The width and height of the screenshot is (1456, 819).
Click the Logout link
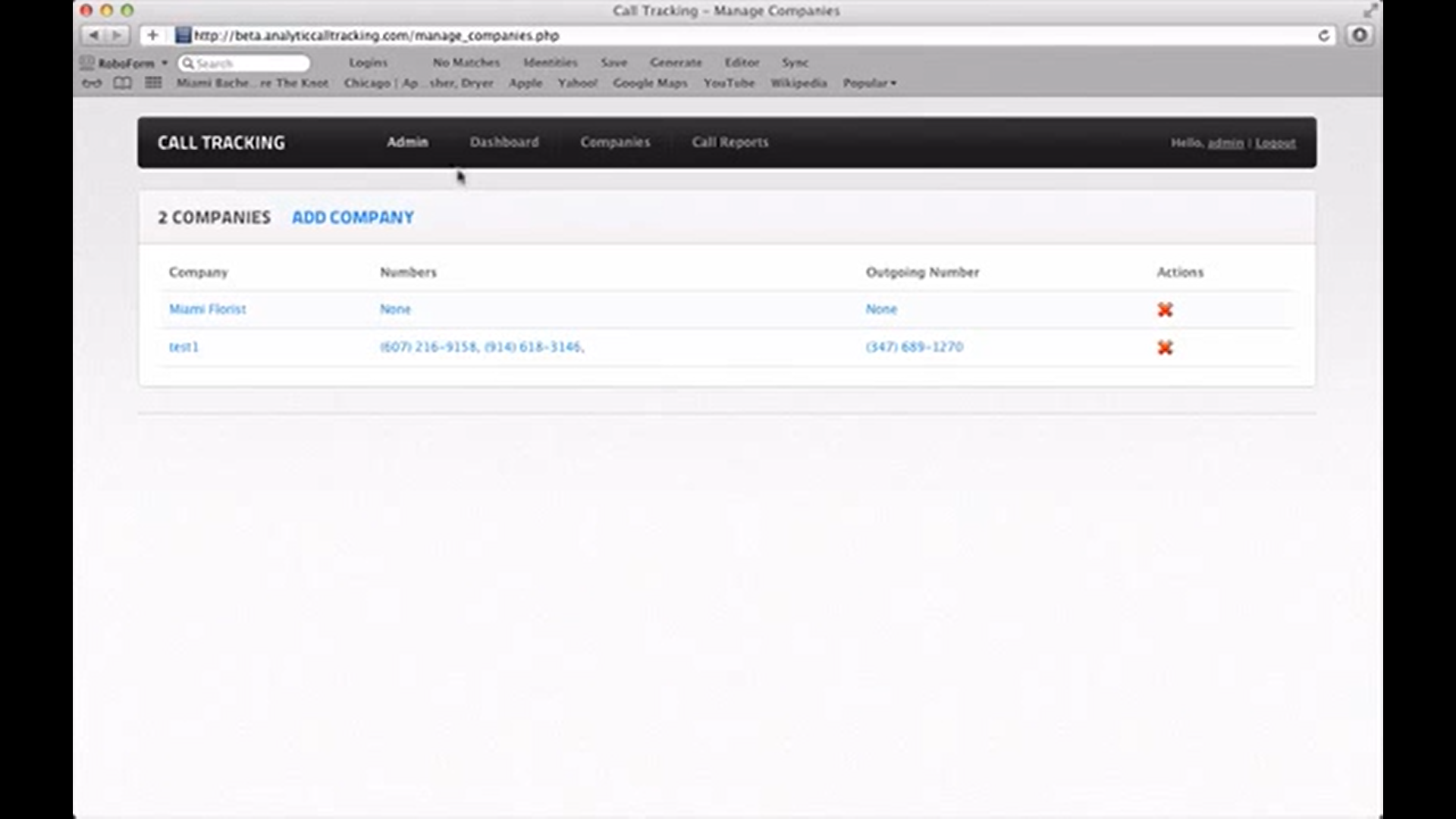coord(1275,143)
